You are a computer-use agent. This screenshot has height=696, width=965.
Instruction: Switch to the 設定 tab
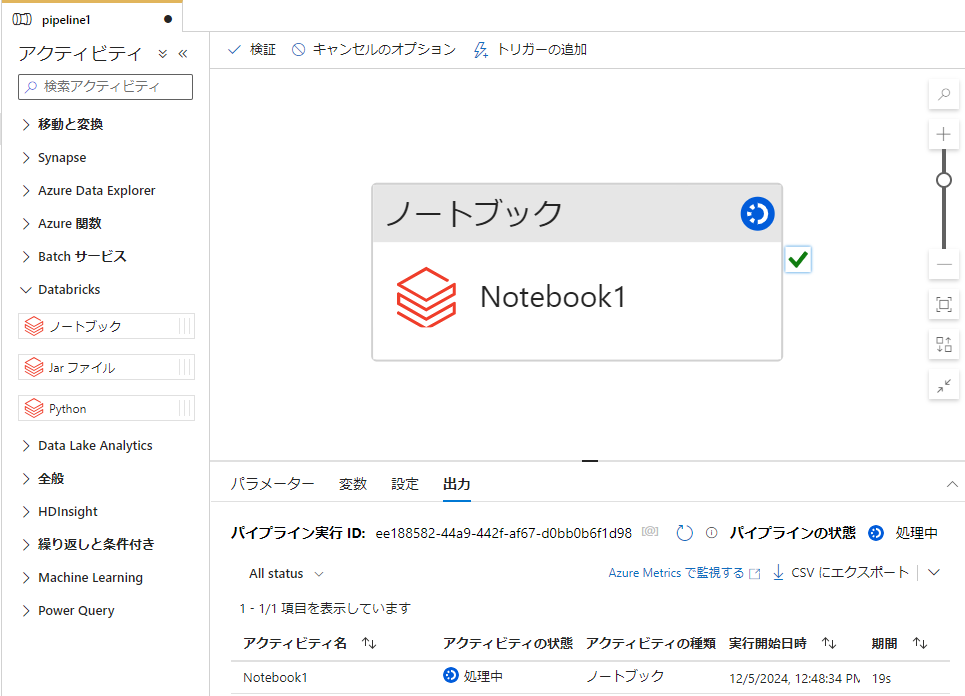pos(405,484)
